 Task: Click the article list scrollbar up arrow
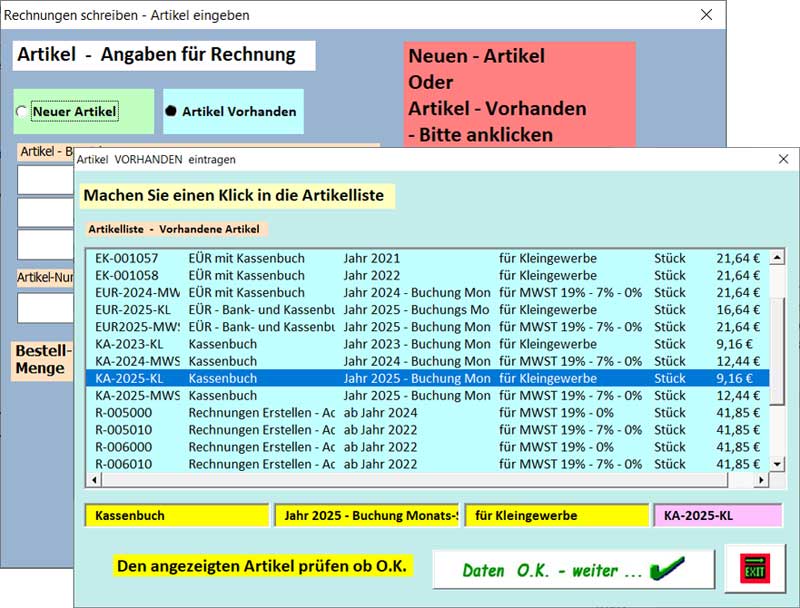pos(777,258)
